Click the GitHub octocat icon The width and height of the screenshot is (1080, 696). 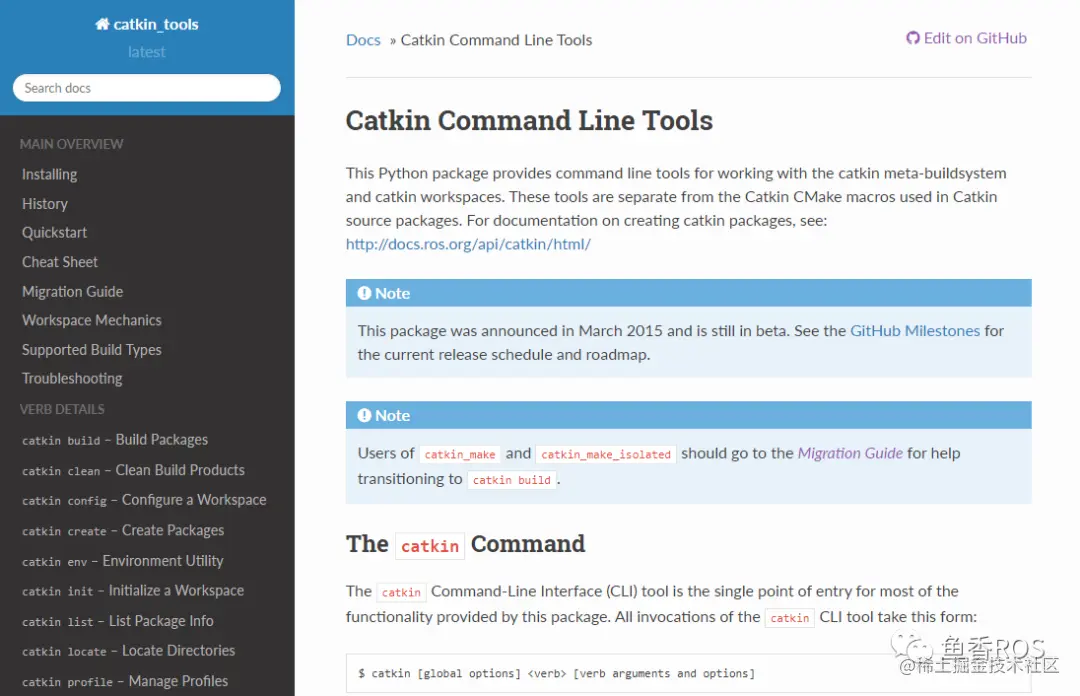913,38
